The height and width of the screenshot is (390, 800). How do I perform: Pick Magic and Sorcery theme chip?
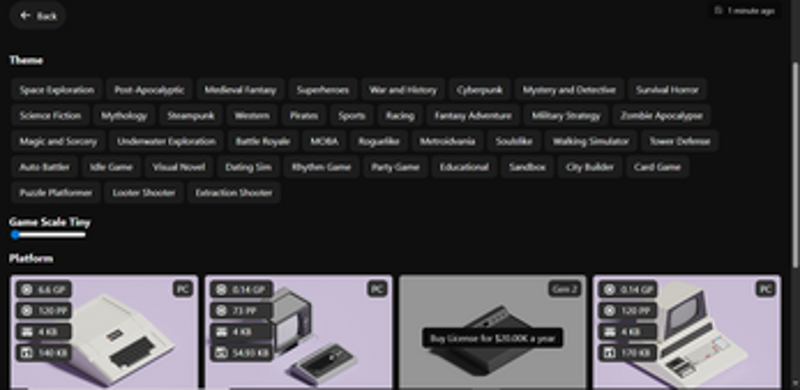[58, 141]
